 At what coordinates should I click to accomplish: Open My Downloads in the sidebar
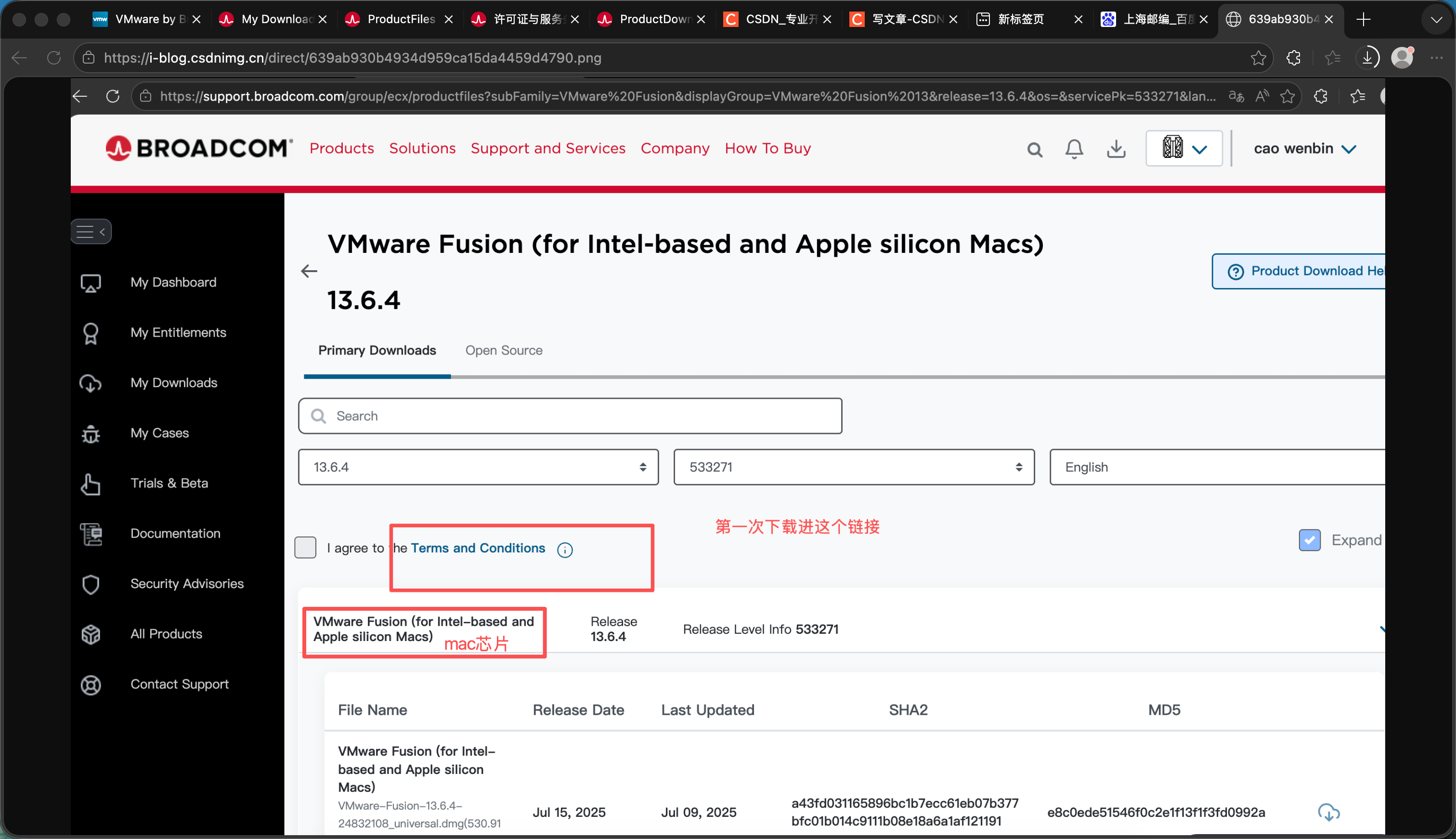173,382
